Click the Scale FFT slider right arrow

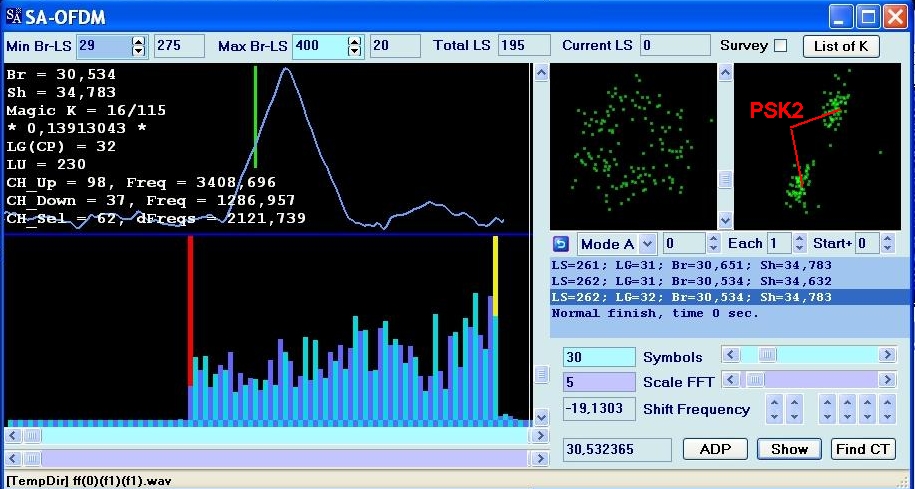[888, 380]
